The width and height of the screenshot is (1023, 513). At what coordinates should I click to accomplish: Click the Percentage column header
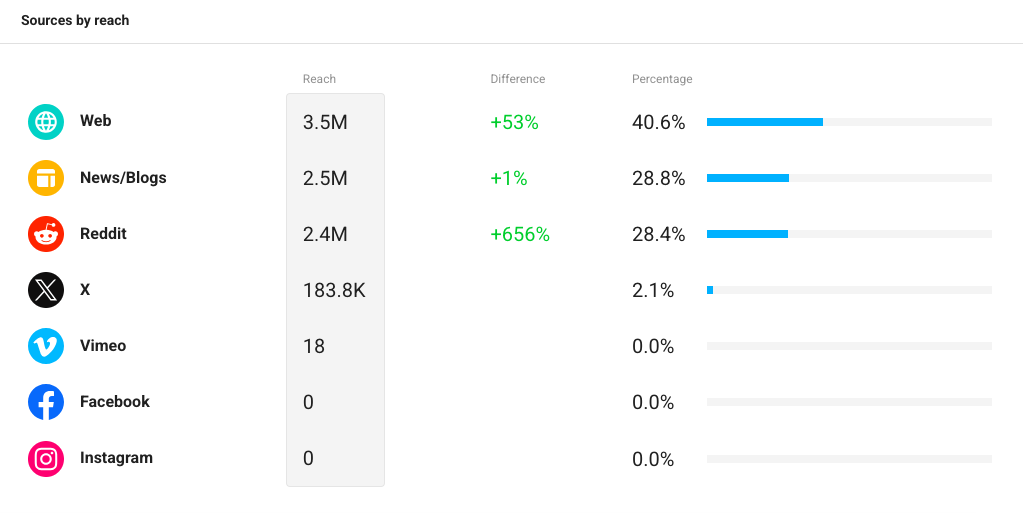[x=662, y=79]
